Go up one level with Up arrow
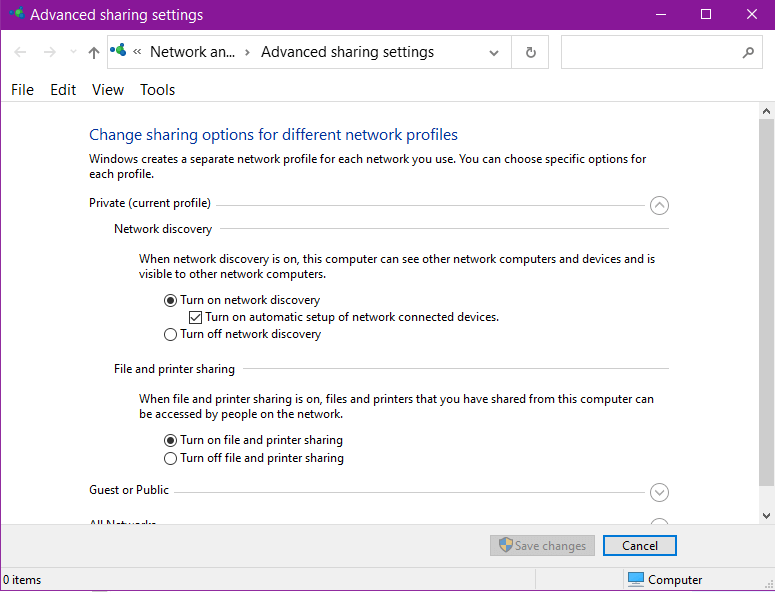Screen dimensions: 775x592 click(93, 52)
